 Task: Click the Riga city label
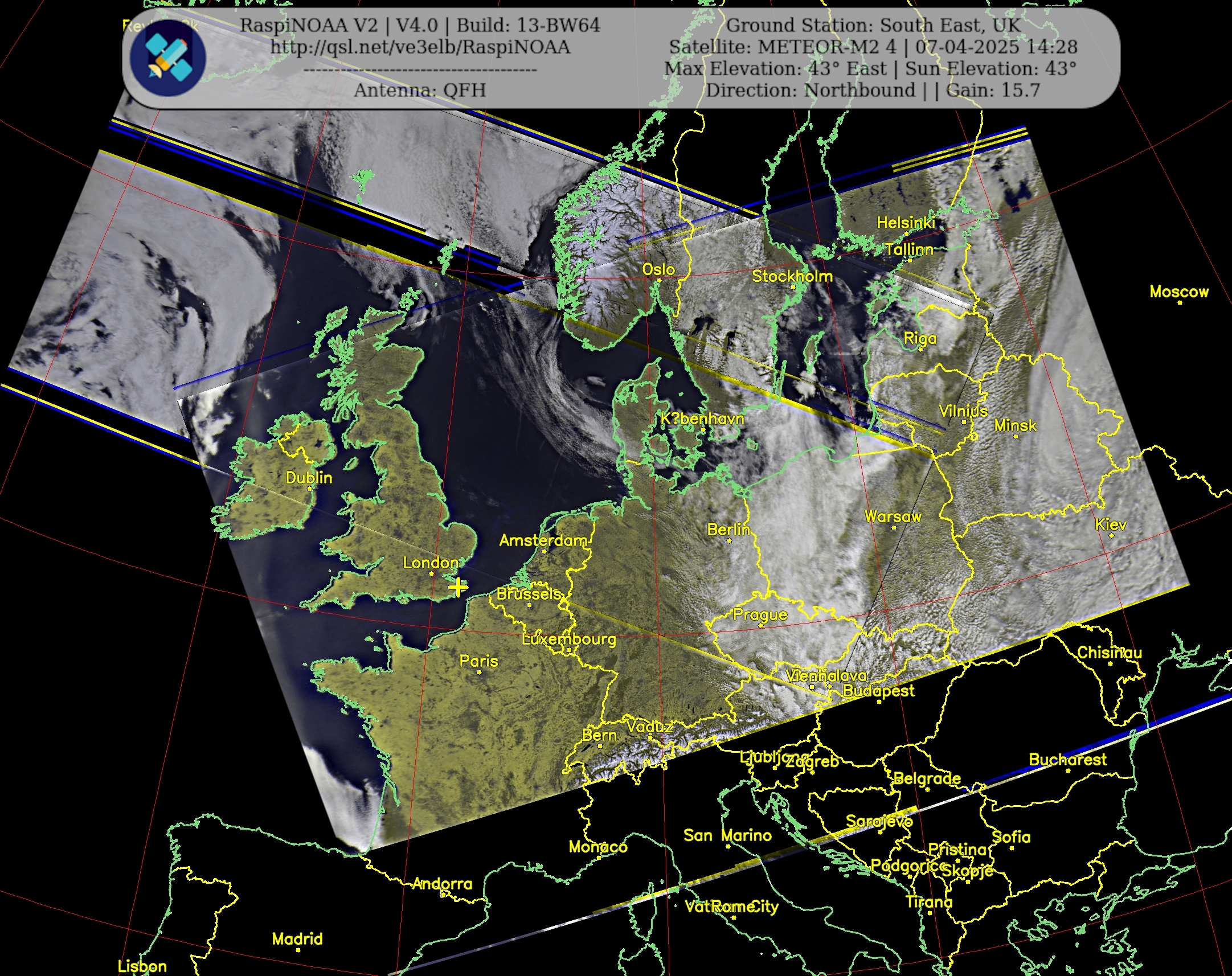tap(920, 339)
